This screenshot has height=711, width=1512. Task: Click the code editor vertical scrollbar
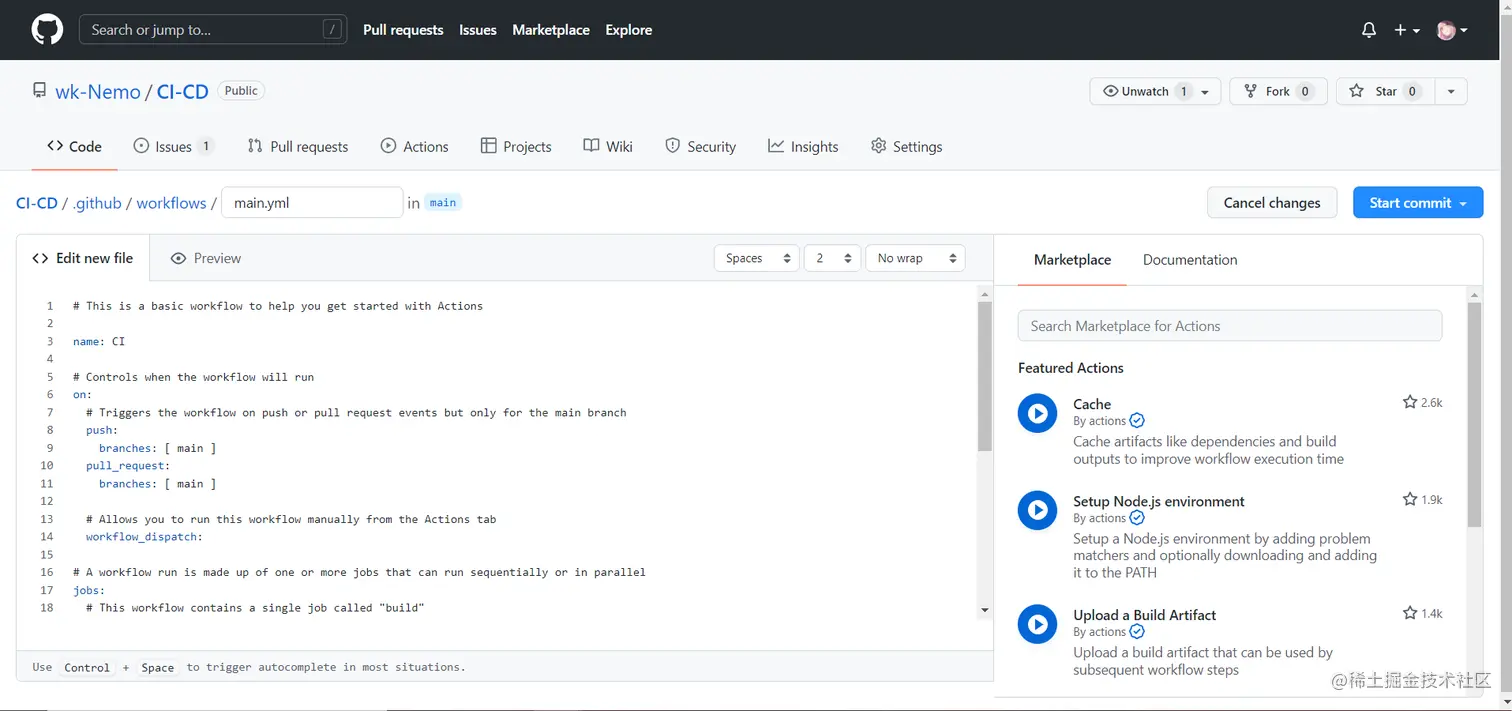(985, 376)
